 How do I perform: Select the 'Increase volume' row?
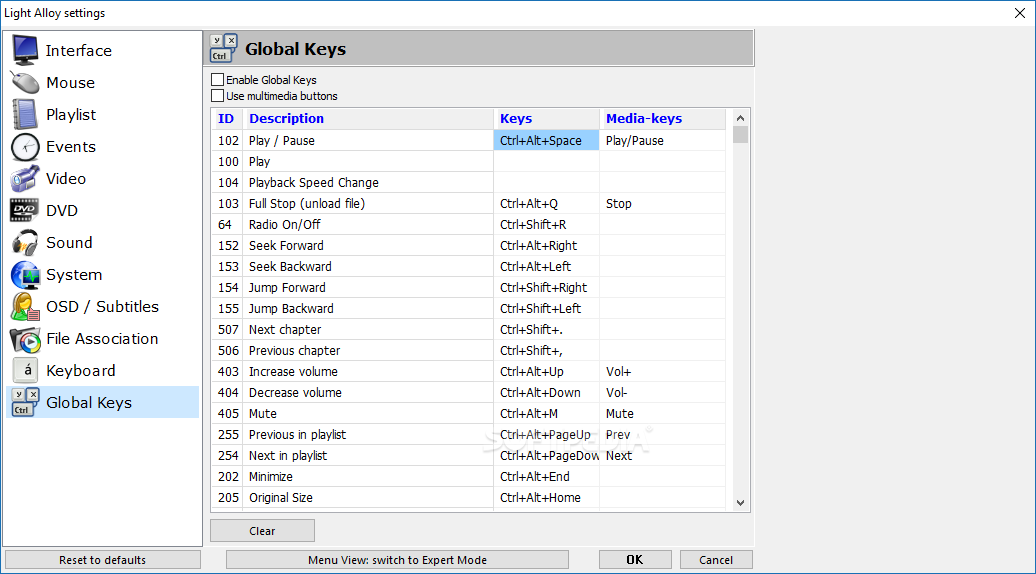468,372
